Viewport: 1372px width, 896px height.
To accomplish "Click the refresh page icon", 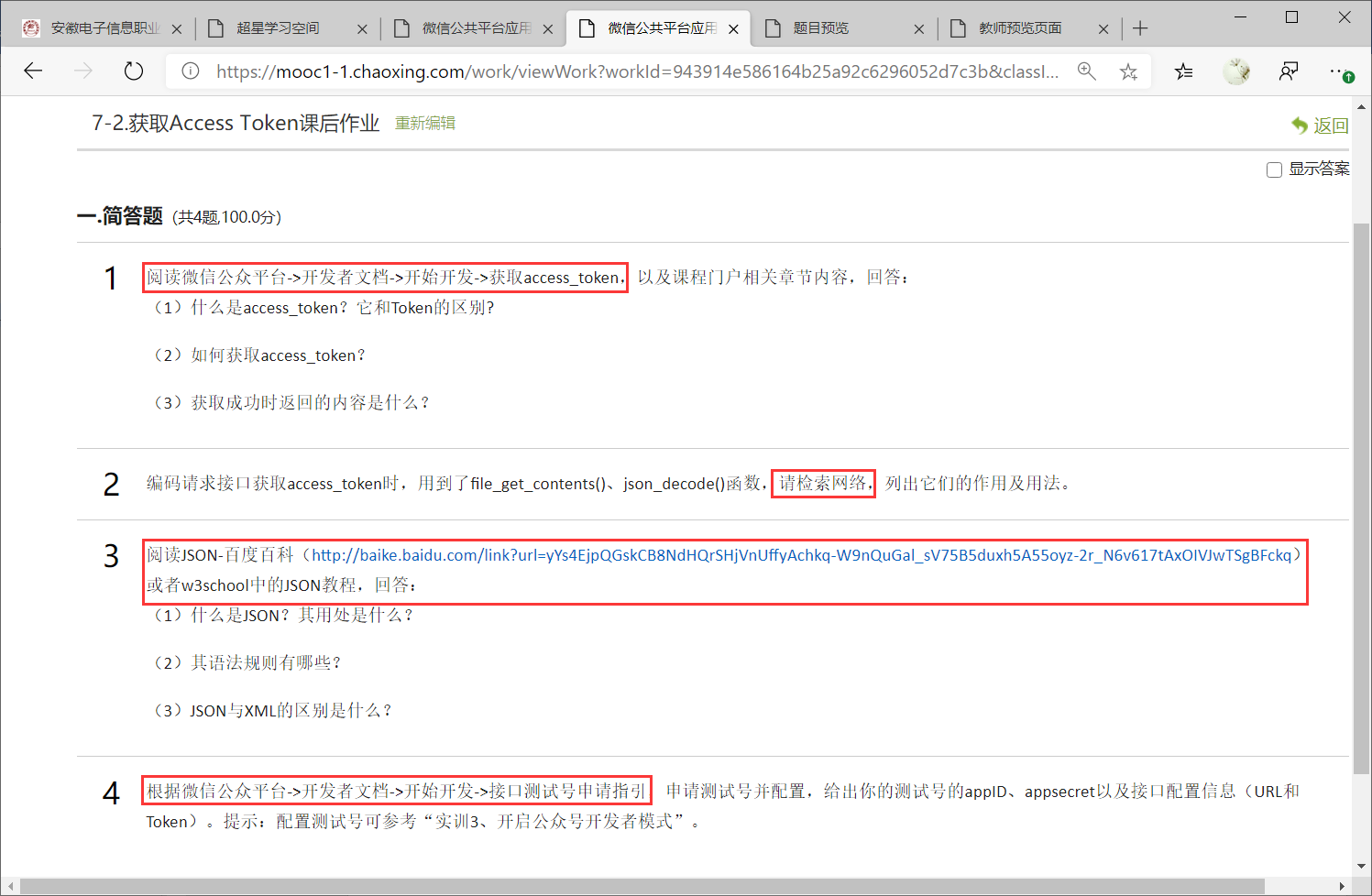I will pyautogui.click(x=134, y=71).
